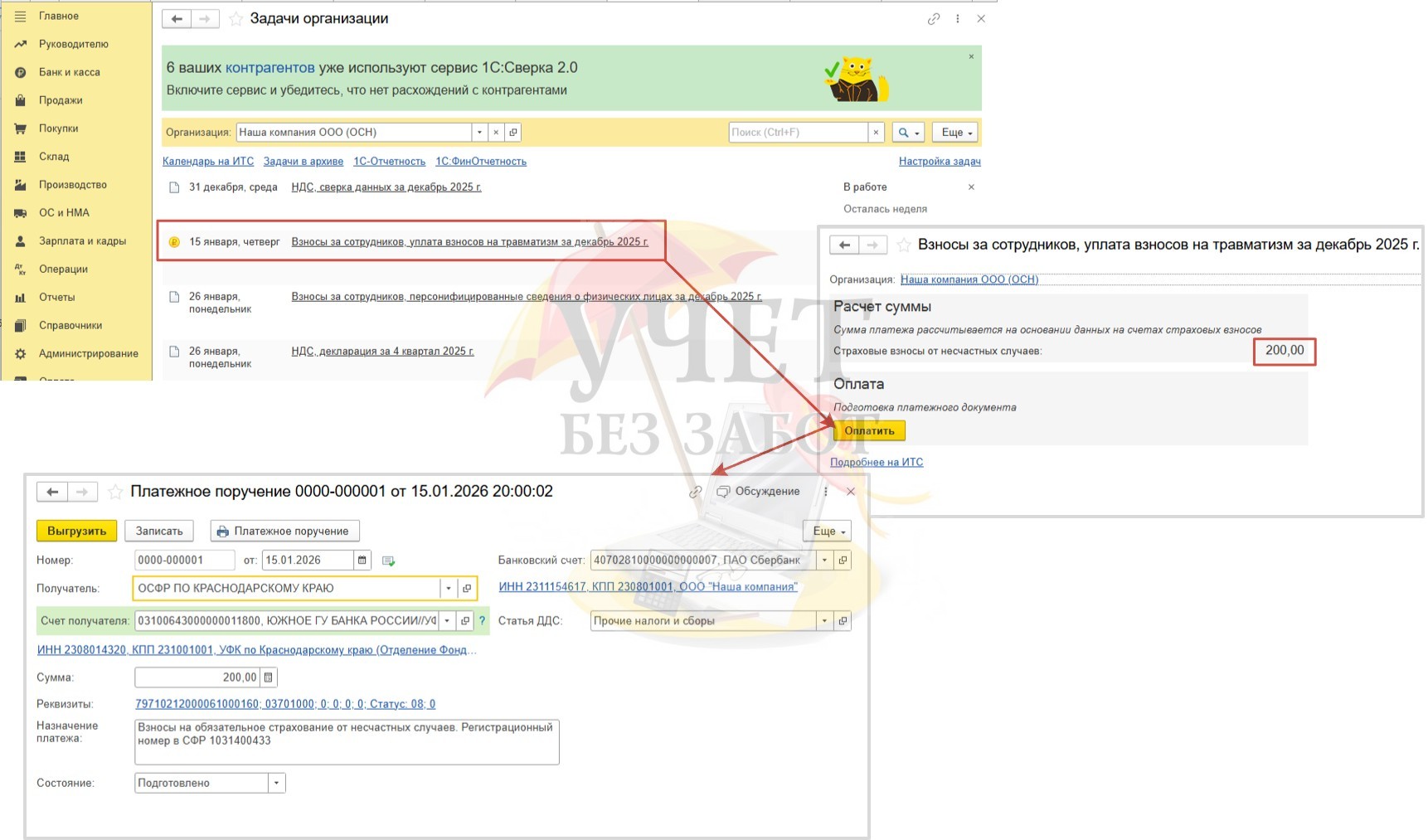Dismiss the 1С:Сверка 2.0 banner
Viewport: 1428px width, 840px height.
pos(971,56)
